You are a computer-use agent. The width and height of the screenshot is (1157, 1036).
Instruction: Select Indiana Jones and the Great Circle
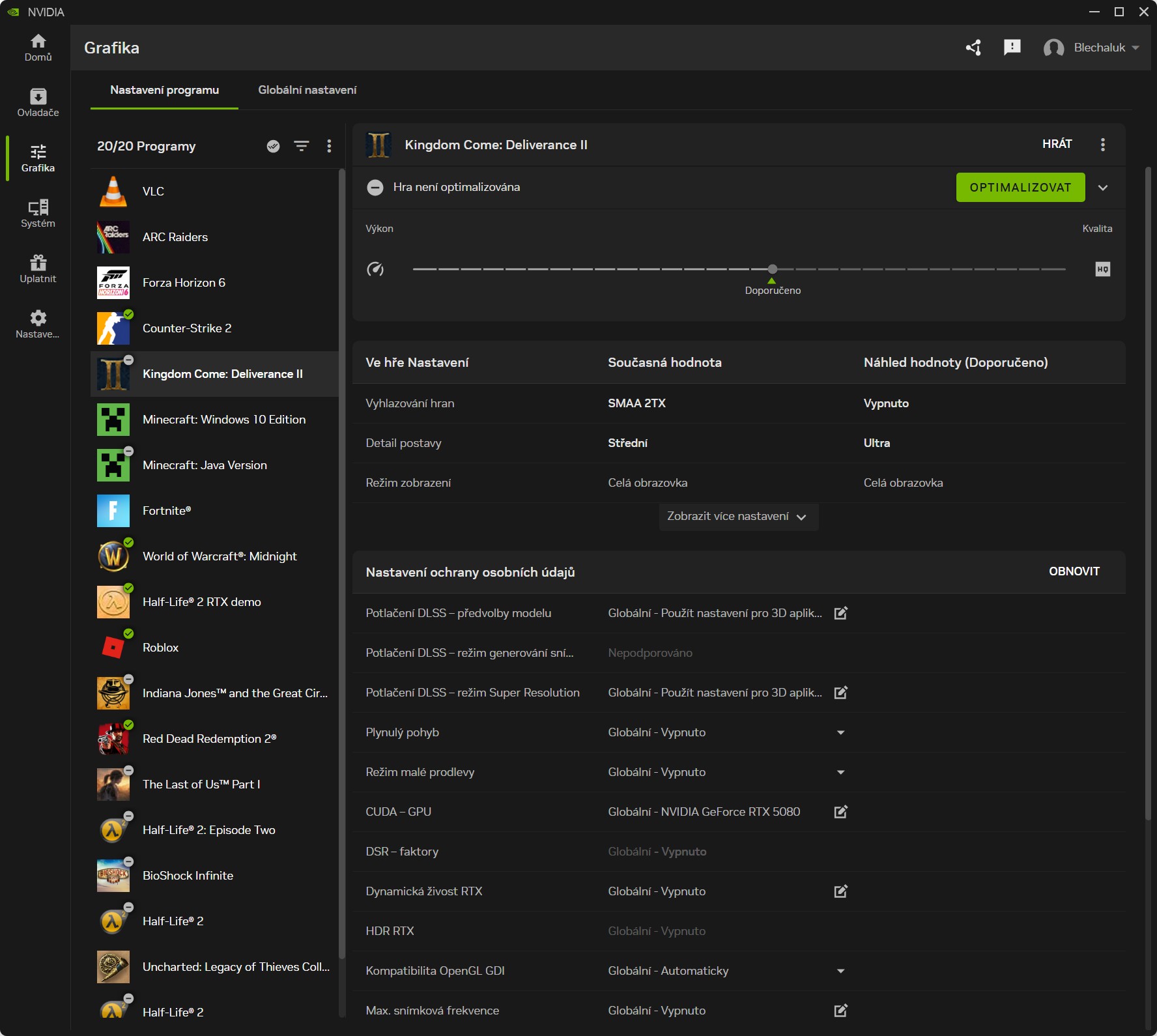pyautogui.click(x=214, y=693)
